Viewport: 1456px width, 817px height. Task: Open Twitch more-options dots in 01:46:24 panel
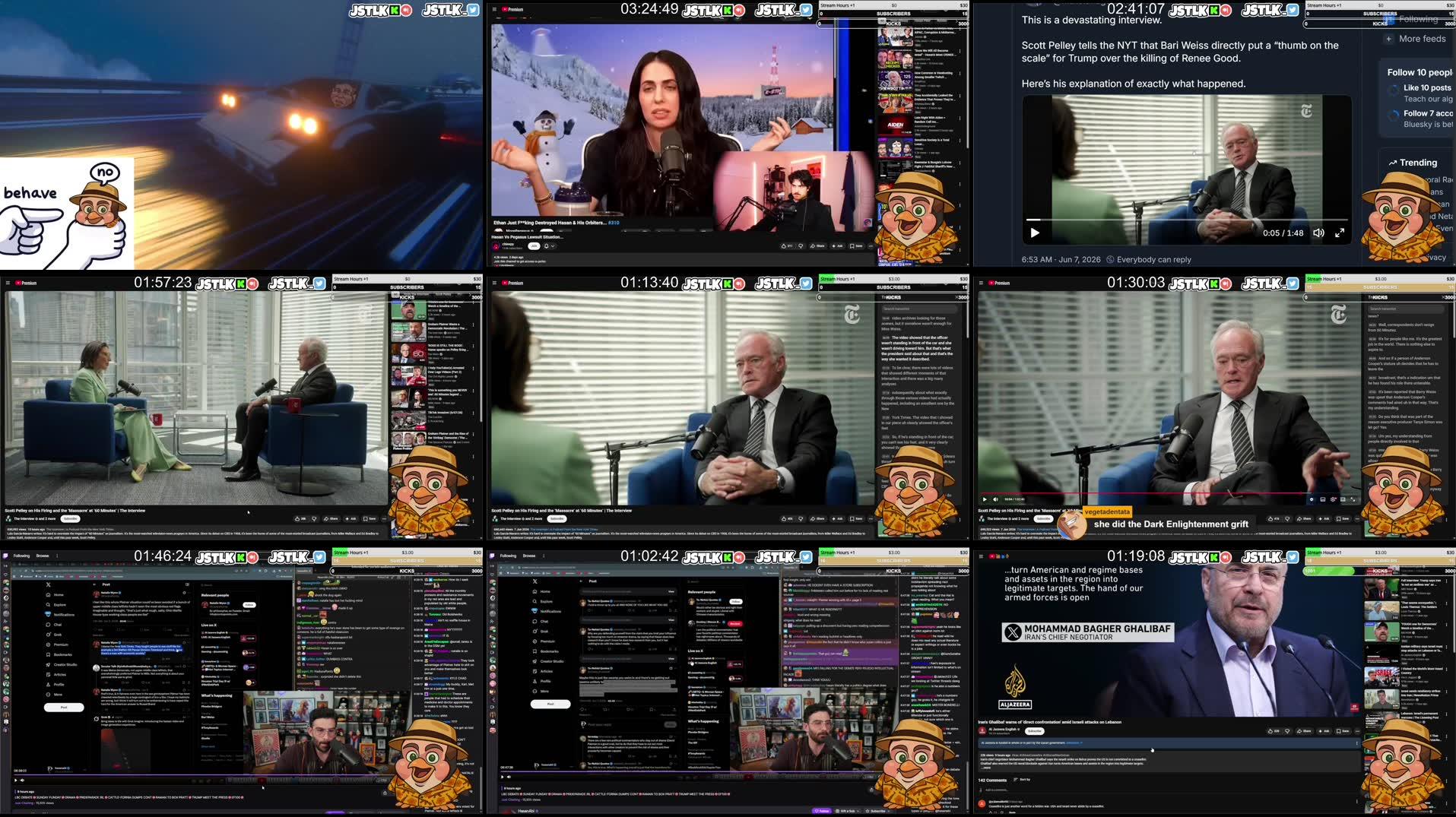point(57,556)
